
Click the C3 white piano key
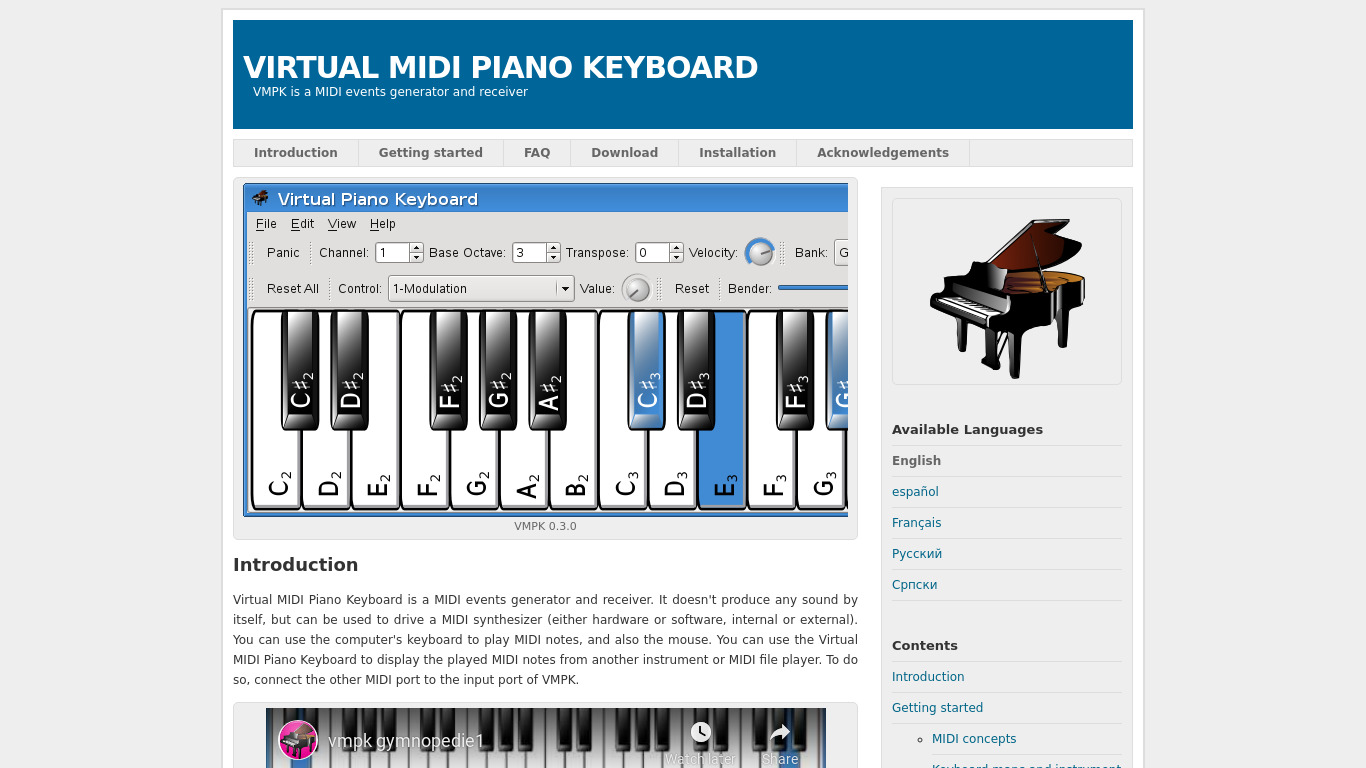(x=623, y=470)
